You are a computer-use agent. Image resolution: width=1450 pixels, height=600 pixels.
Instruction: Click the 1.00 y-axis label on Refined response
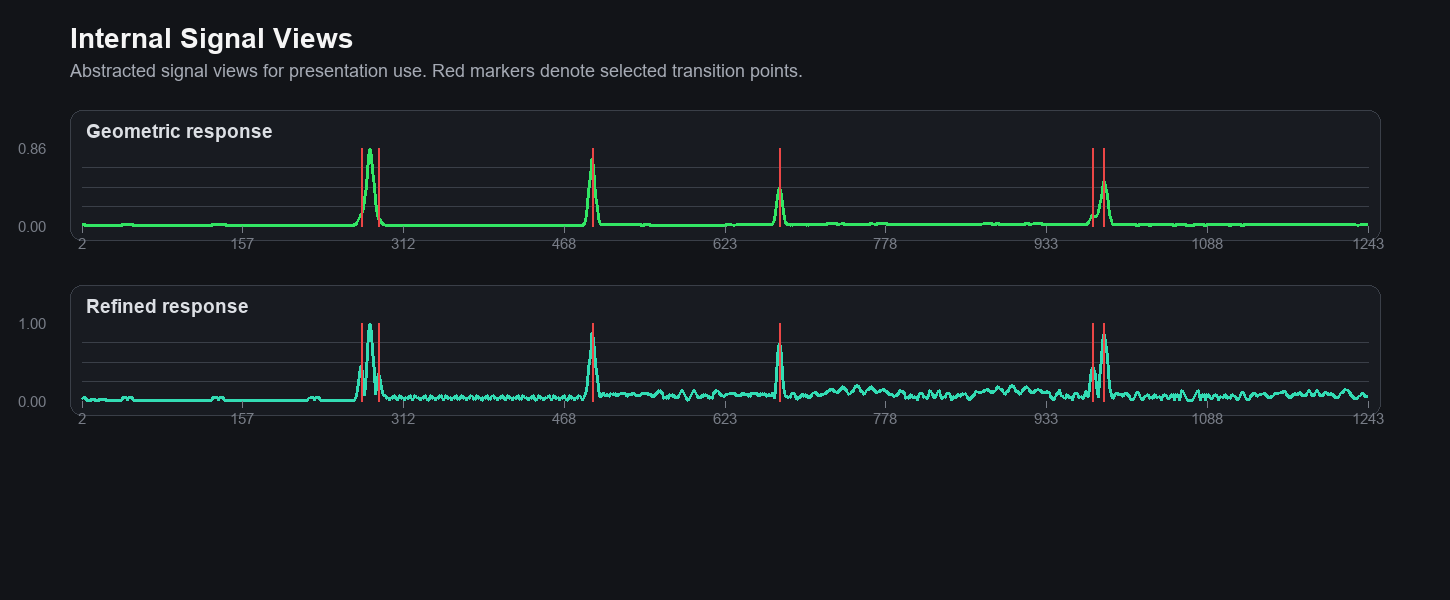tap(30, 323)
